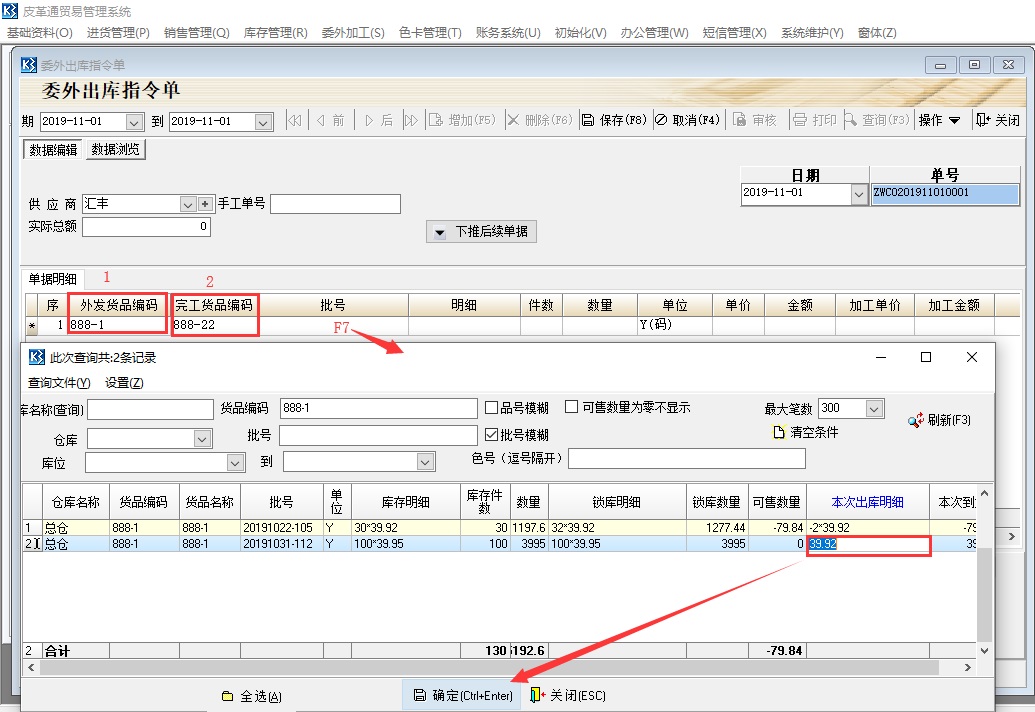1035x712 pixels.
Task: Toggle the 可售数量为零不显示 checkbox
Action: pos(571,407)
